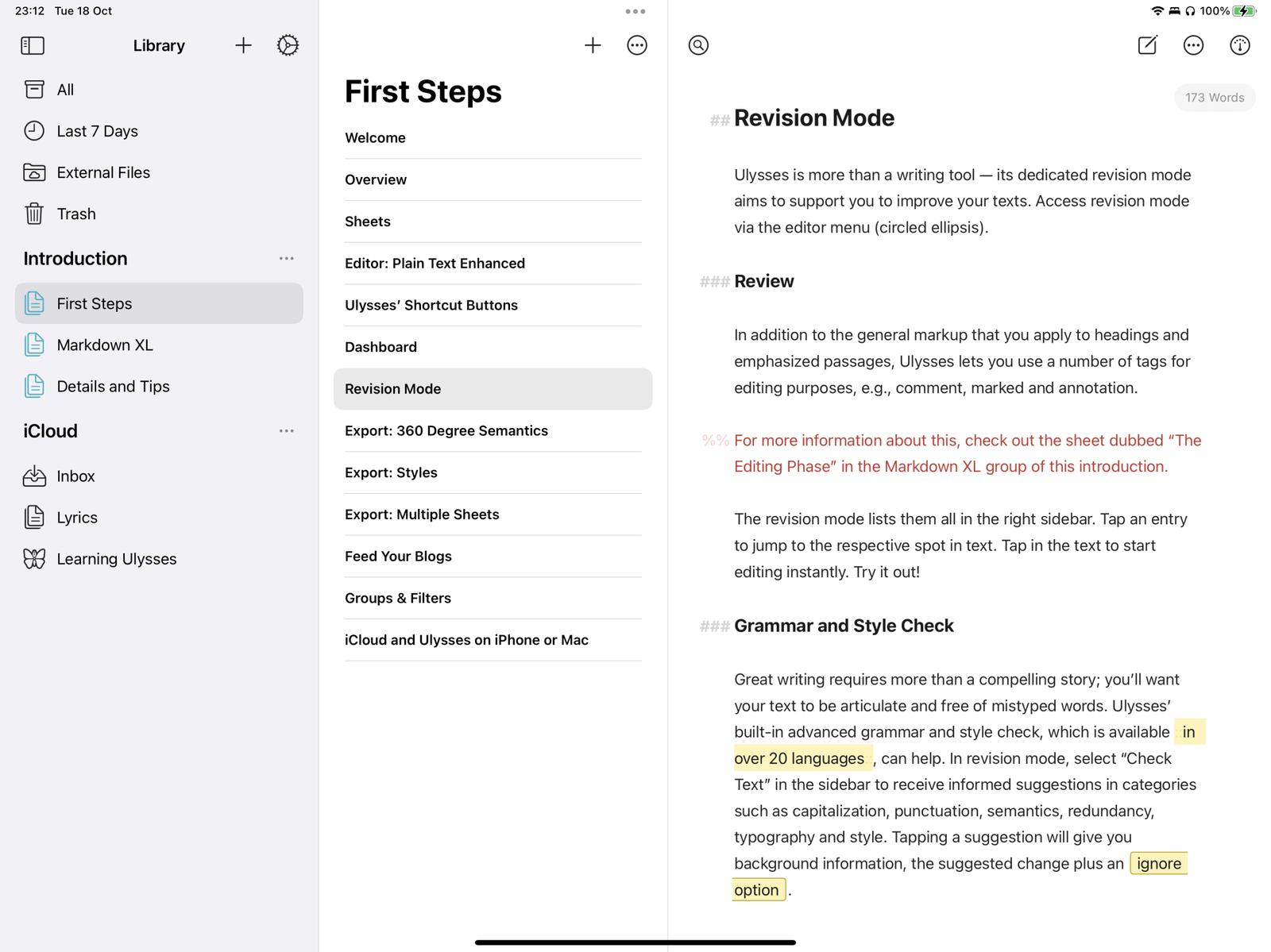The height and width of the screenshot is (952, 1271).
Task: Open Ulysses' Shortcut Buttons sheet
Action: tap(493, 305)
